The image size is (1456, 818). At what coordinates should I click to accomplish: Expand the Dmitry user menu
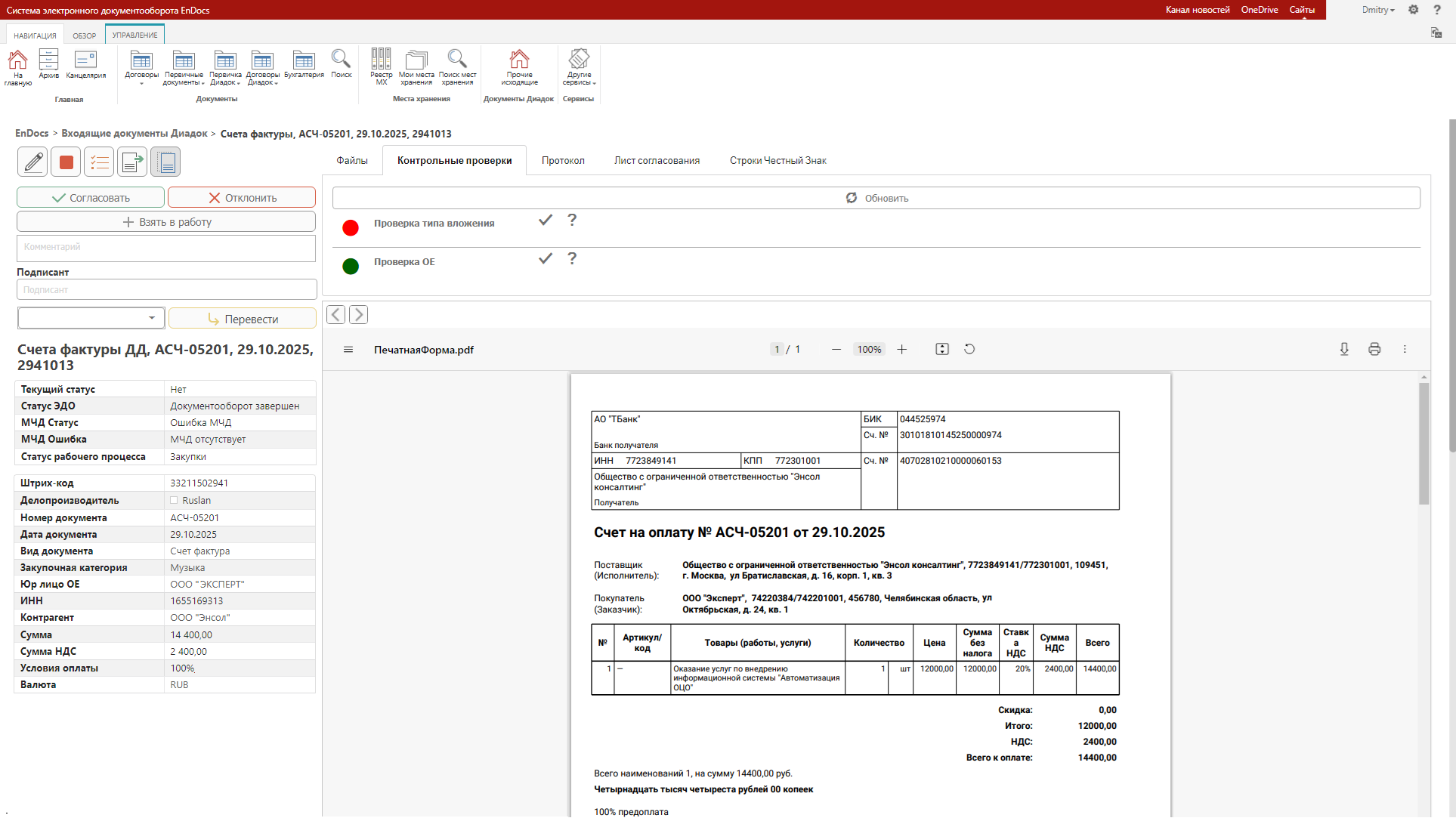pyautogui.click(x=1378, y=10)
